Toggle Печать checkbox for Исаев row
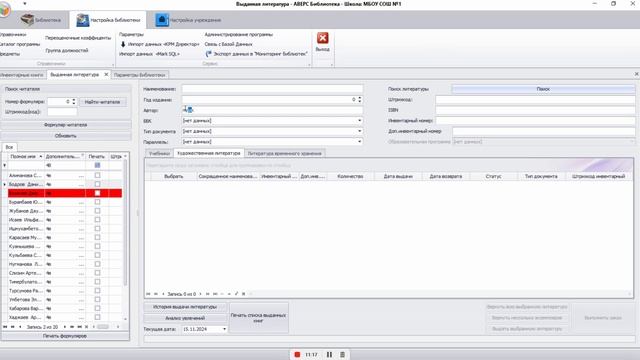 point(97,220)
